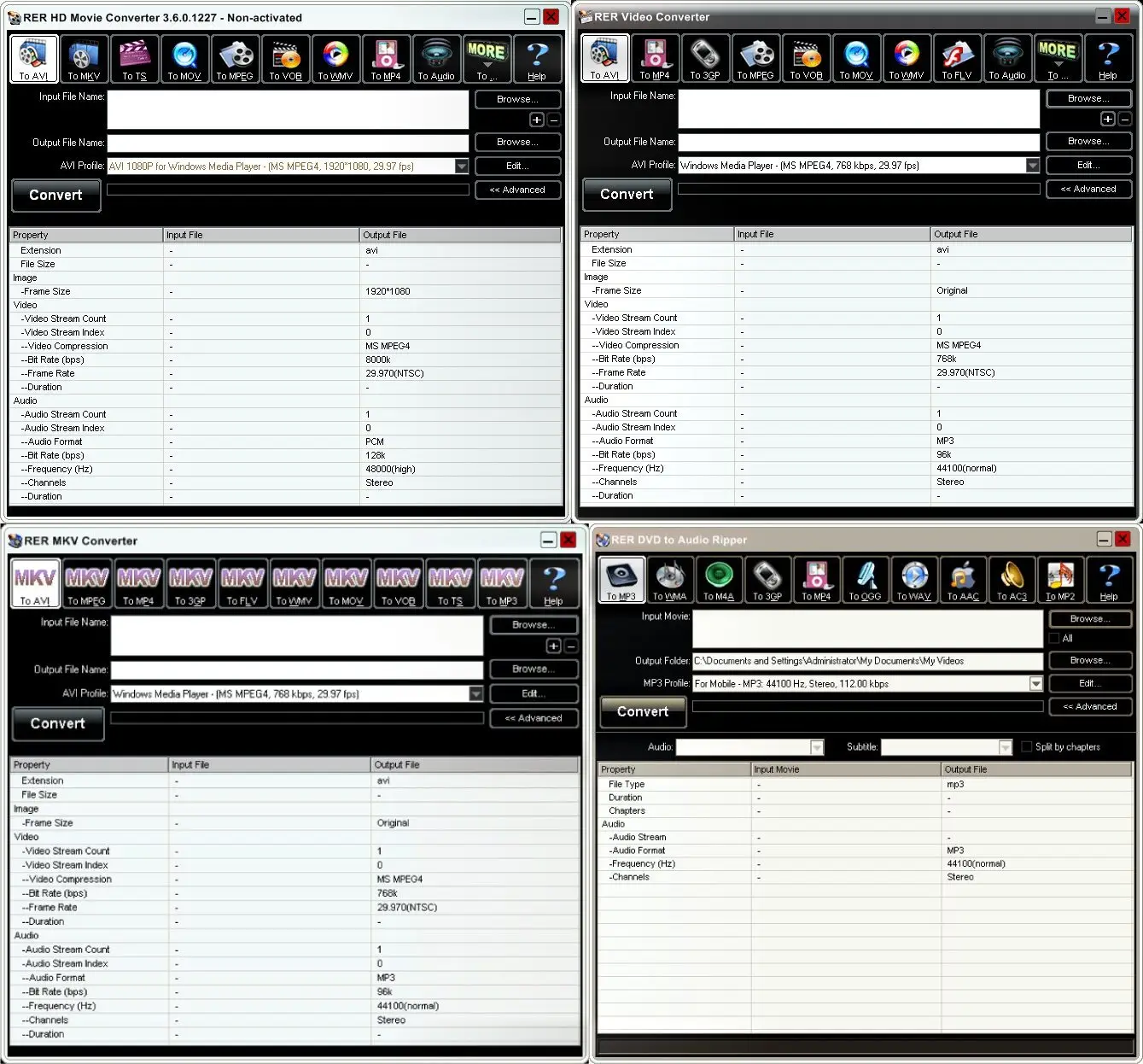
Task: Select To AAC in DVD Audio Ripper
Action: coord(963,580)
